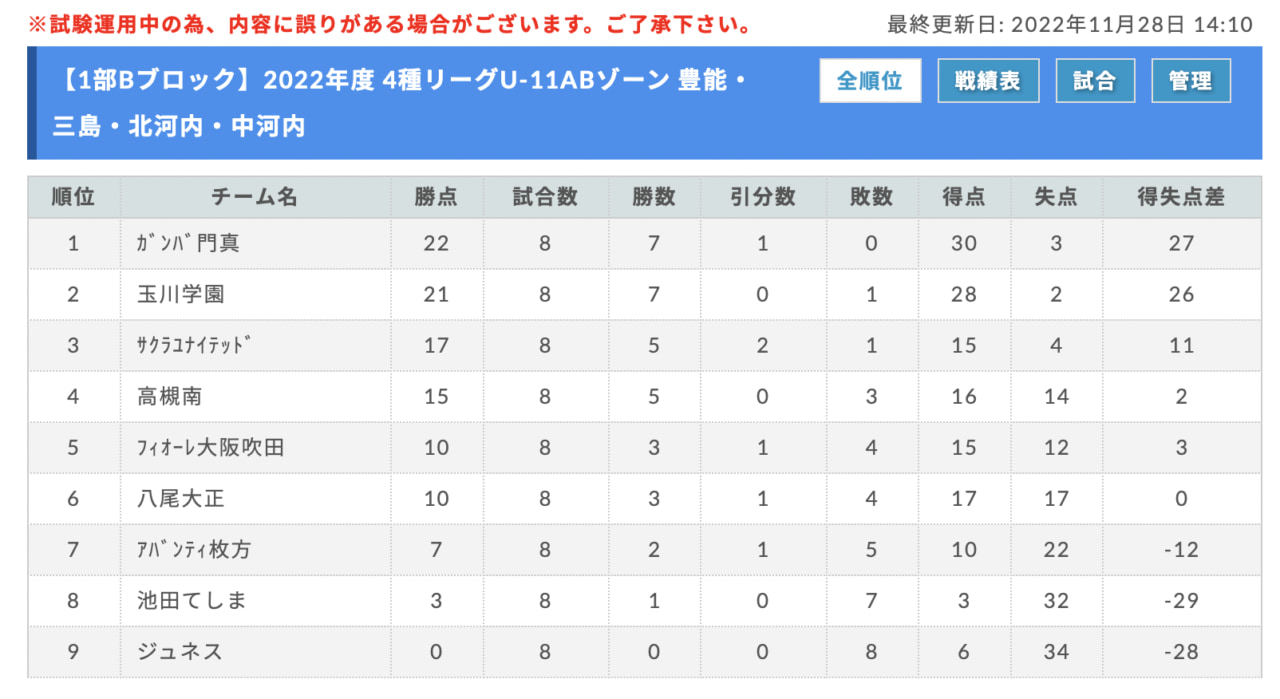Click the 順位 column header

(x=74, y=197)
